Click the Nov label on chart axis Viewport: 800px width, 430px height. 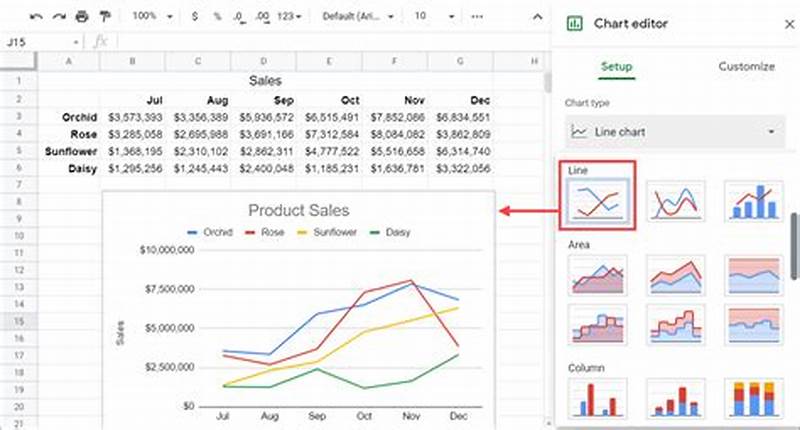click(x=411, y=416)
